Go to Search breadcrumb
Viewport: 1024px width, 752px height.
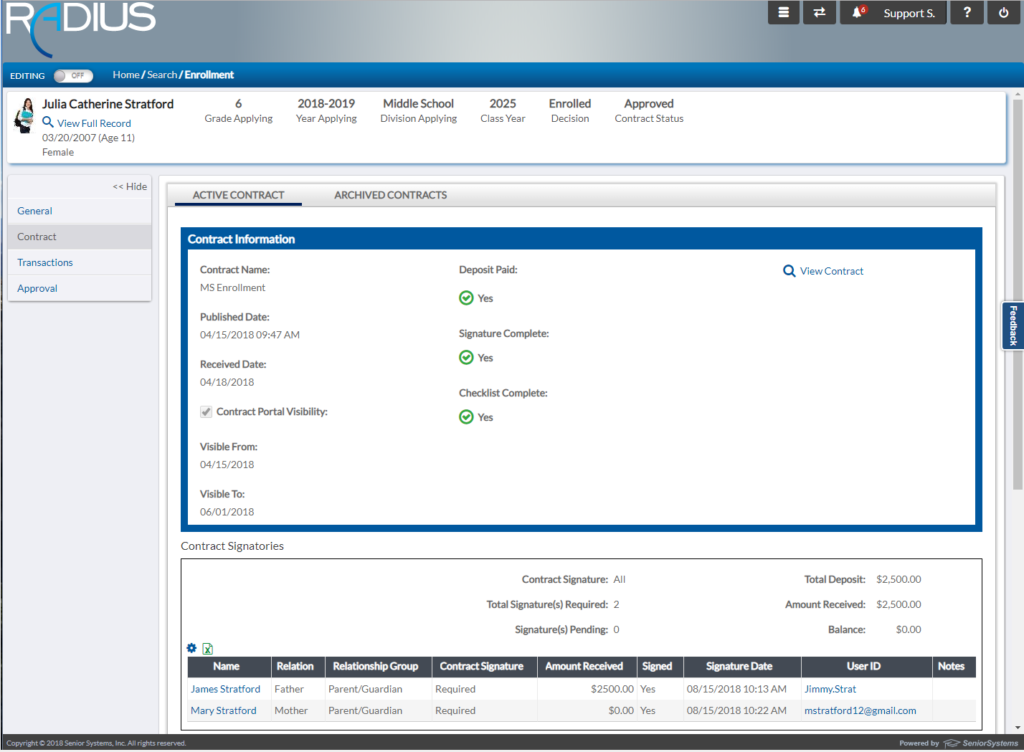coord(162,75)
